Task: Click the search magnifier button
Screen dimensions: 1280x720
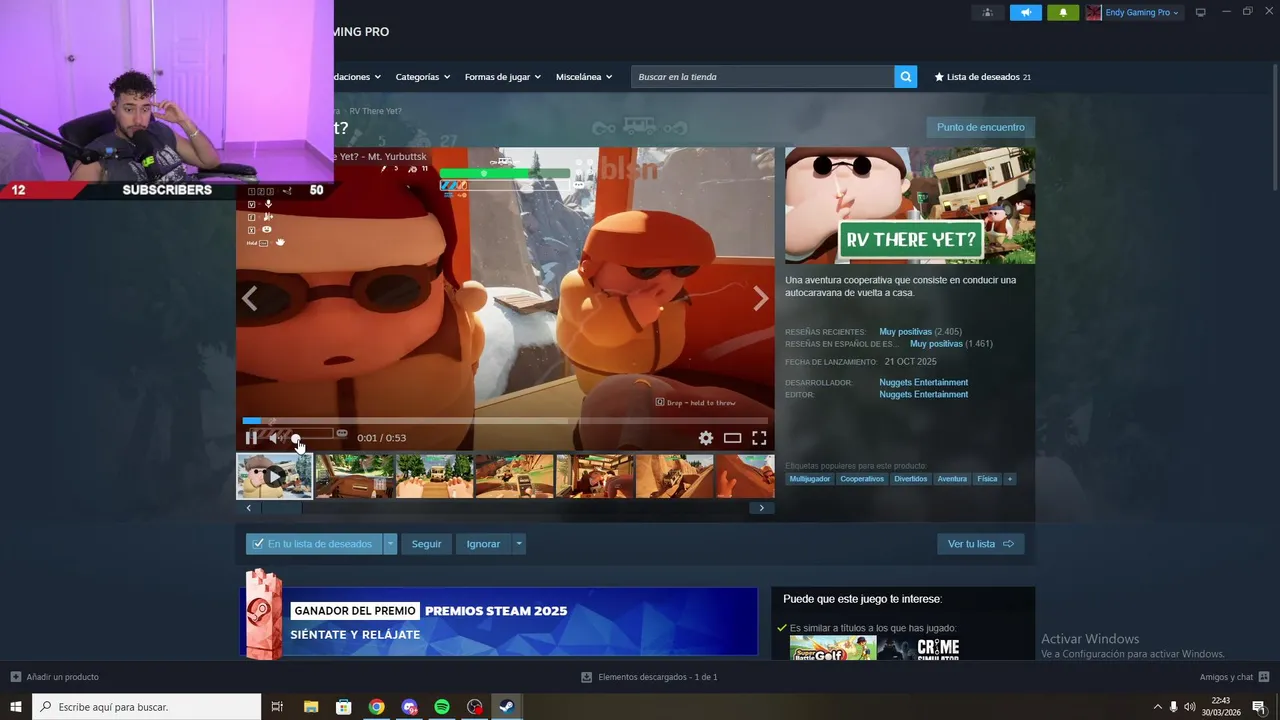Action: pyautogui.click(x=905, y=77)
